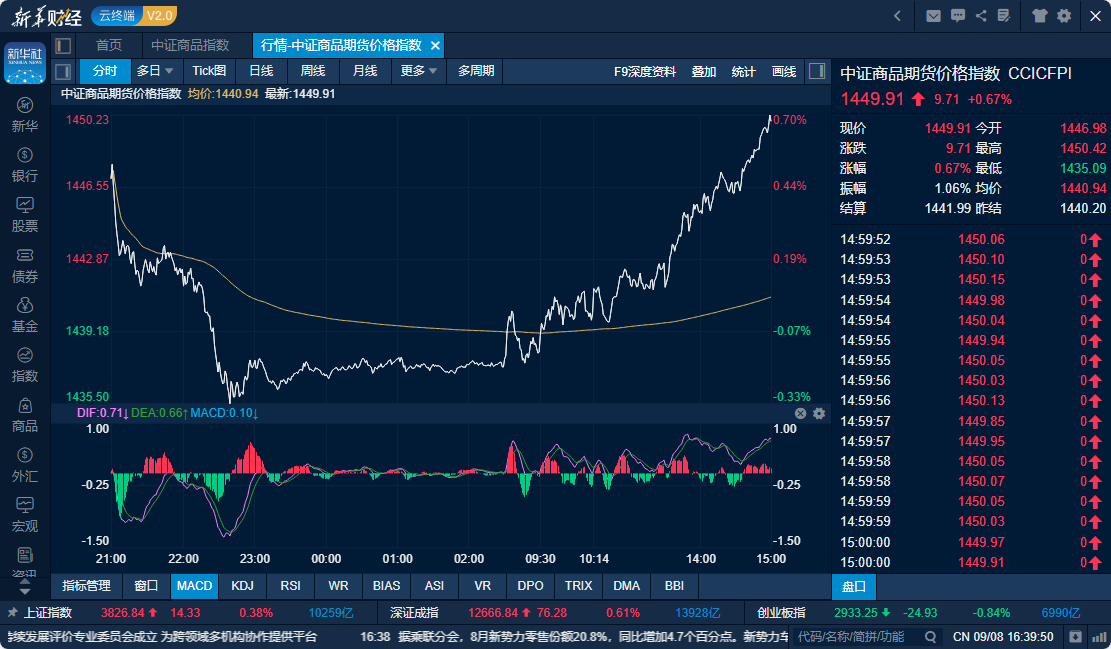
Task: Expand the 多日 dropdown
Action: pyautogui.click(x=154, y=71)
